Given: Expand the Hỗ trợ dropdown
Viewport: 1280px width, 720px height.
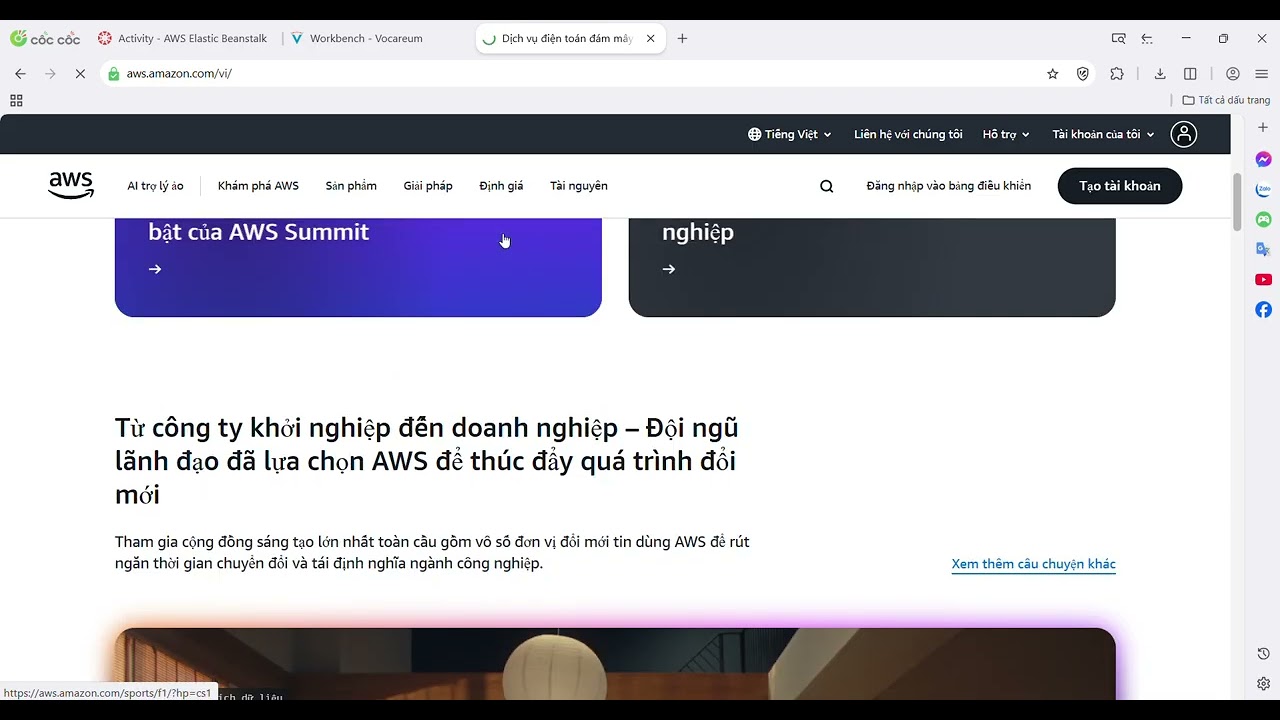Looking at the screenshot, I should (x=1006, y=134).
